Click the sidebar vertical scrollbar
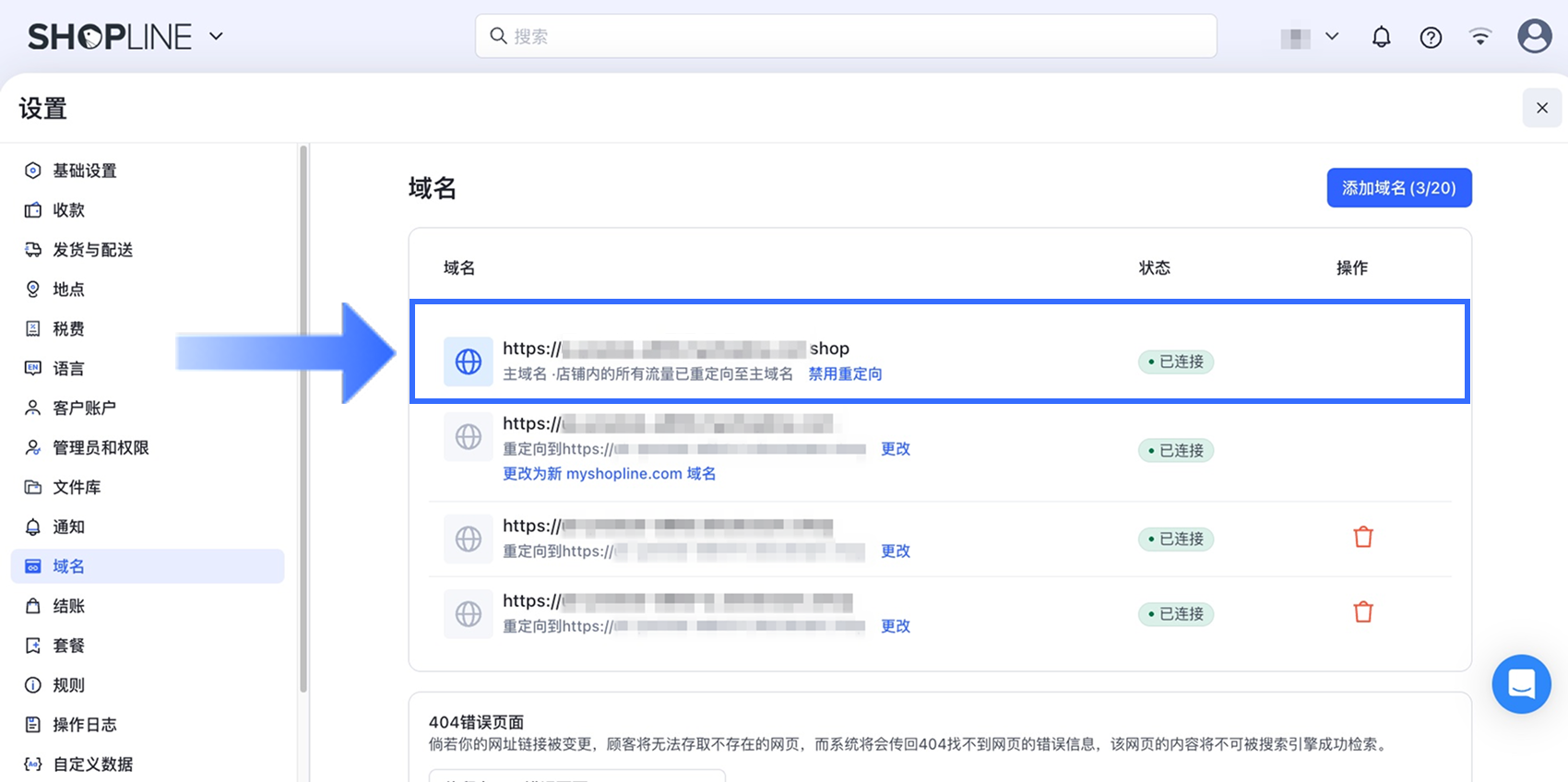1568x782 pixels. coord(303,415)
